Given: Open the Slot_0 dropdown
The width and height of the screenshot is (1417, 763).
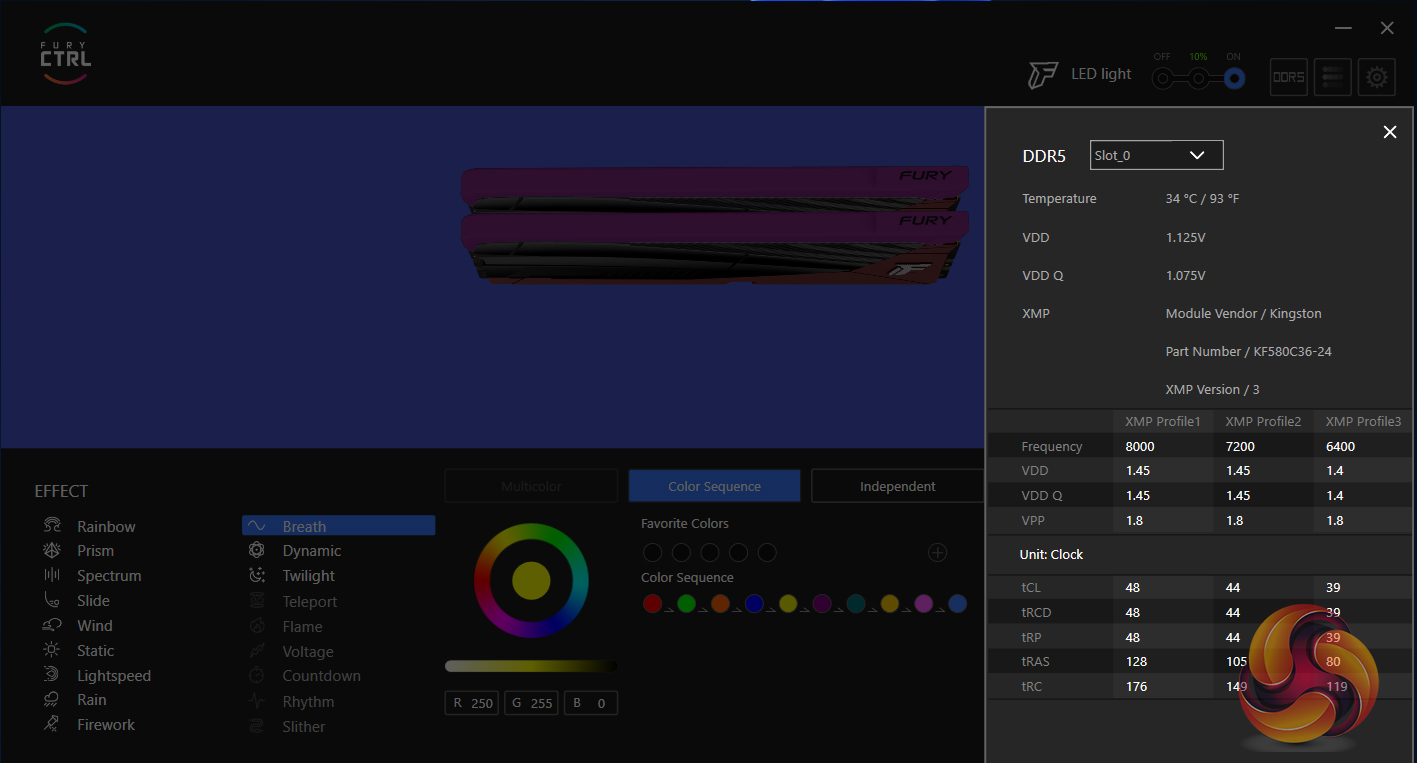Looking at the screenshot, I should tap(1156, 155).
